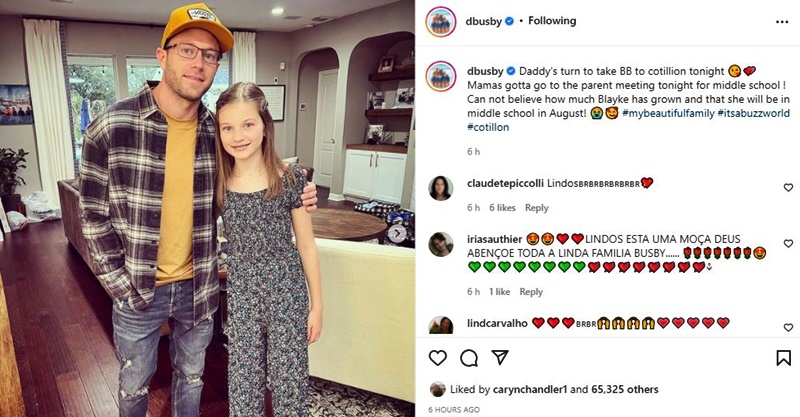
Task: Click the verified badge beside the header username
Action: (x=510, y=21)
